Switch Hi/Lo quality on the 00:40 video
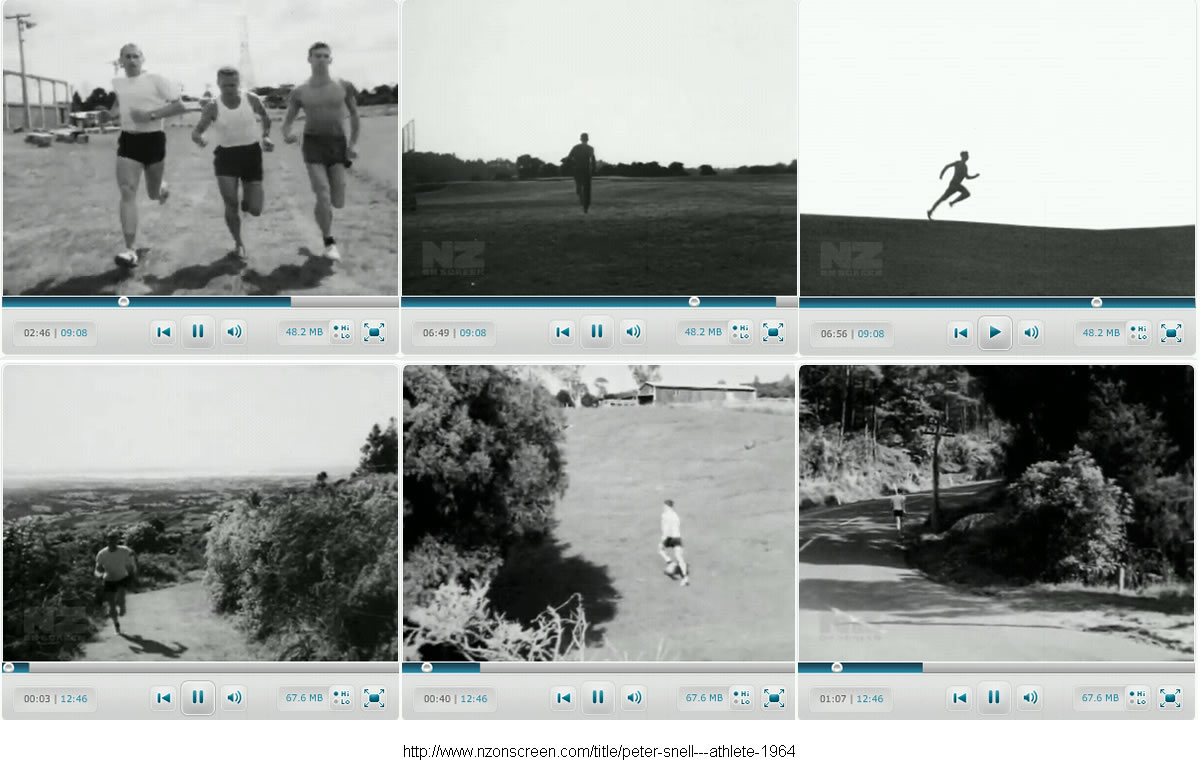 click(x=741, y=698)
